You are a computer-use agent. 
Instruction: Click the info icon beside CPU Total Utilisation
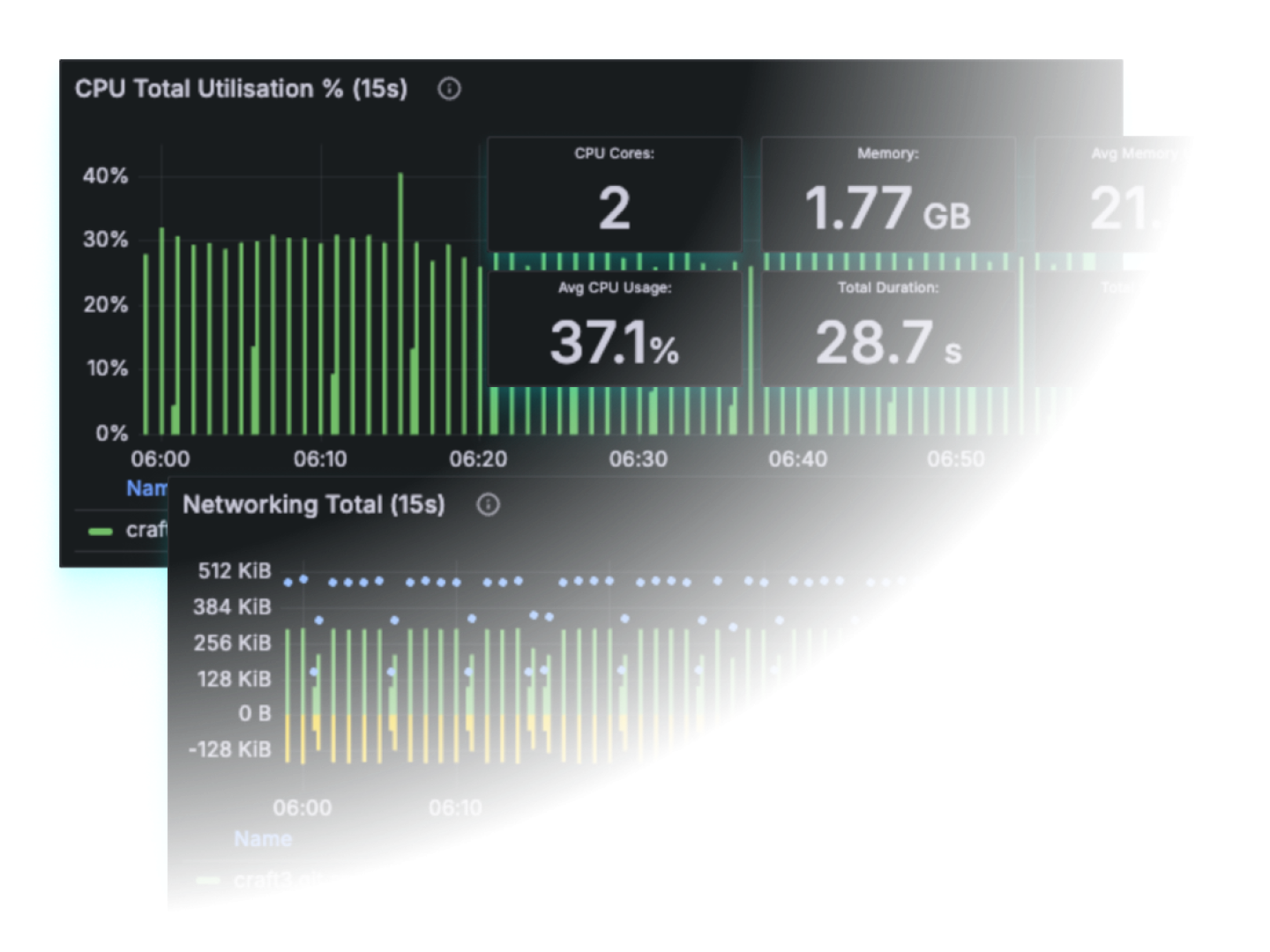(449, 89)
